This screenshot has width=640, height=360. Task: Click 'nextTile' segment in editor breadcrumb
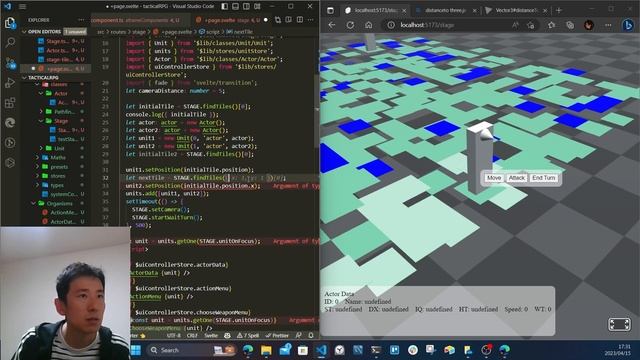243,31
